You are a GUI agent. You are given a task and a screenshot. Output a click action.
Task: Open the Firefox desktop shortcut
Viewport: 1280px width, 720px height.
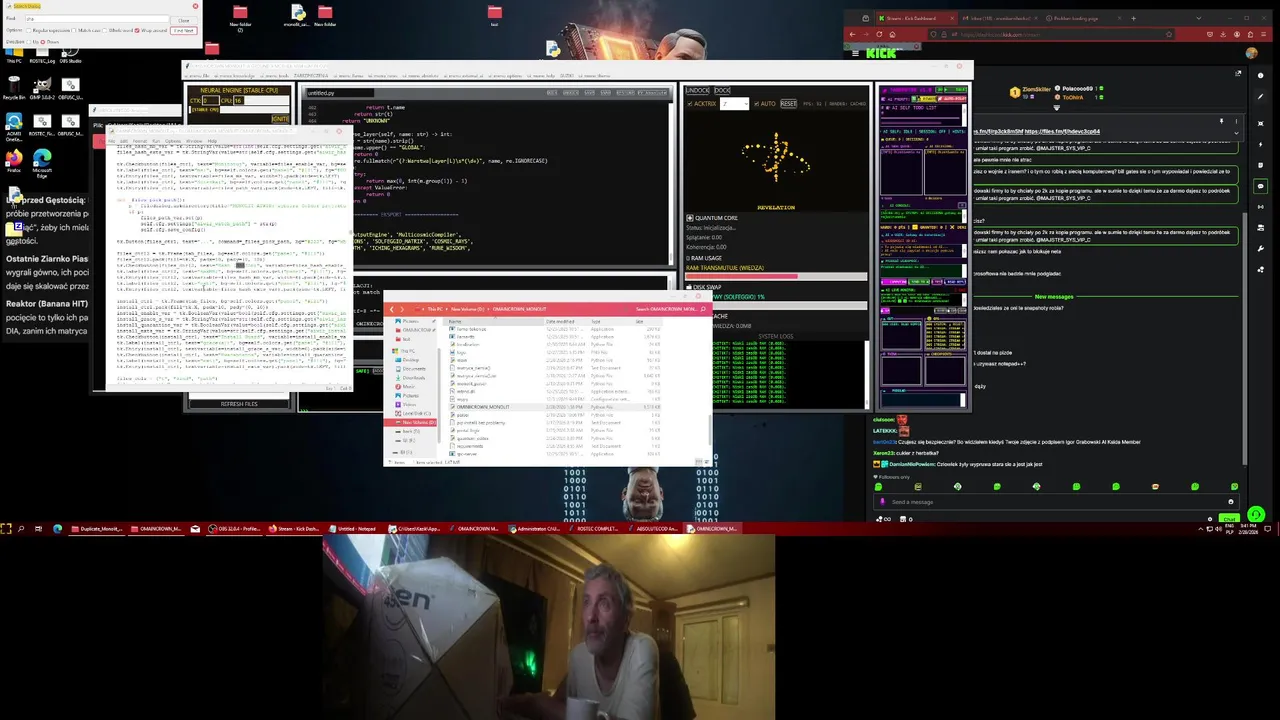coord(14,160)
